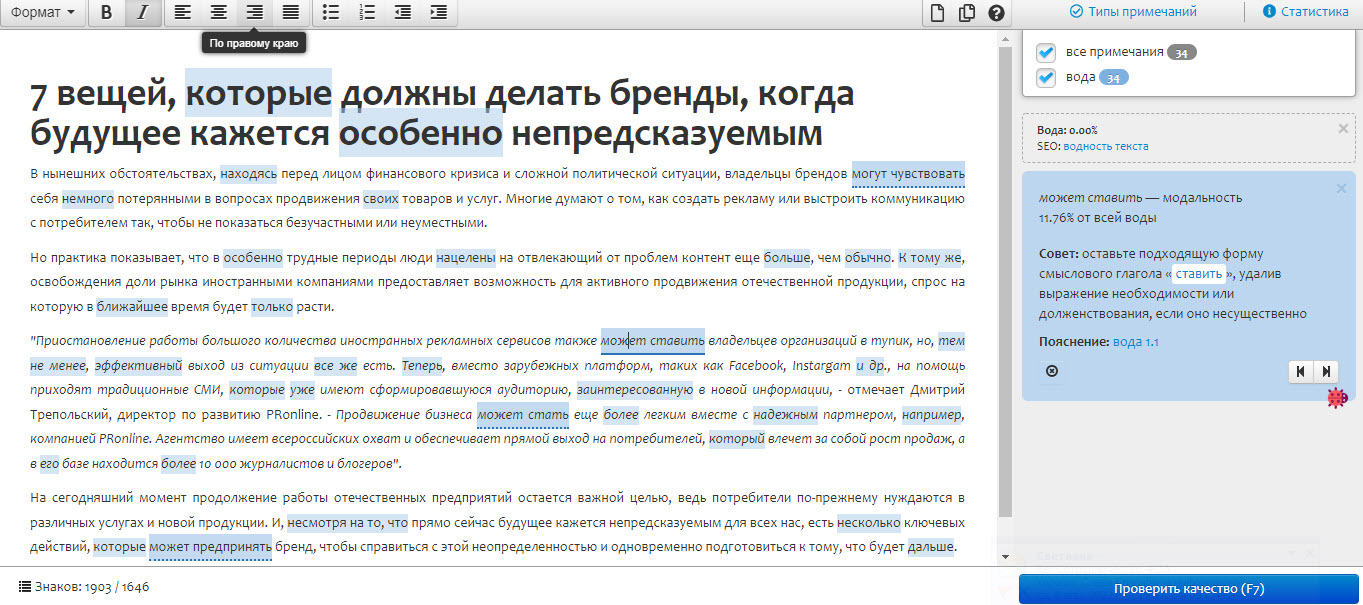
Task: Click highlighted word 'нацелены'
Action: 466,257
